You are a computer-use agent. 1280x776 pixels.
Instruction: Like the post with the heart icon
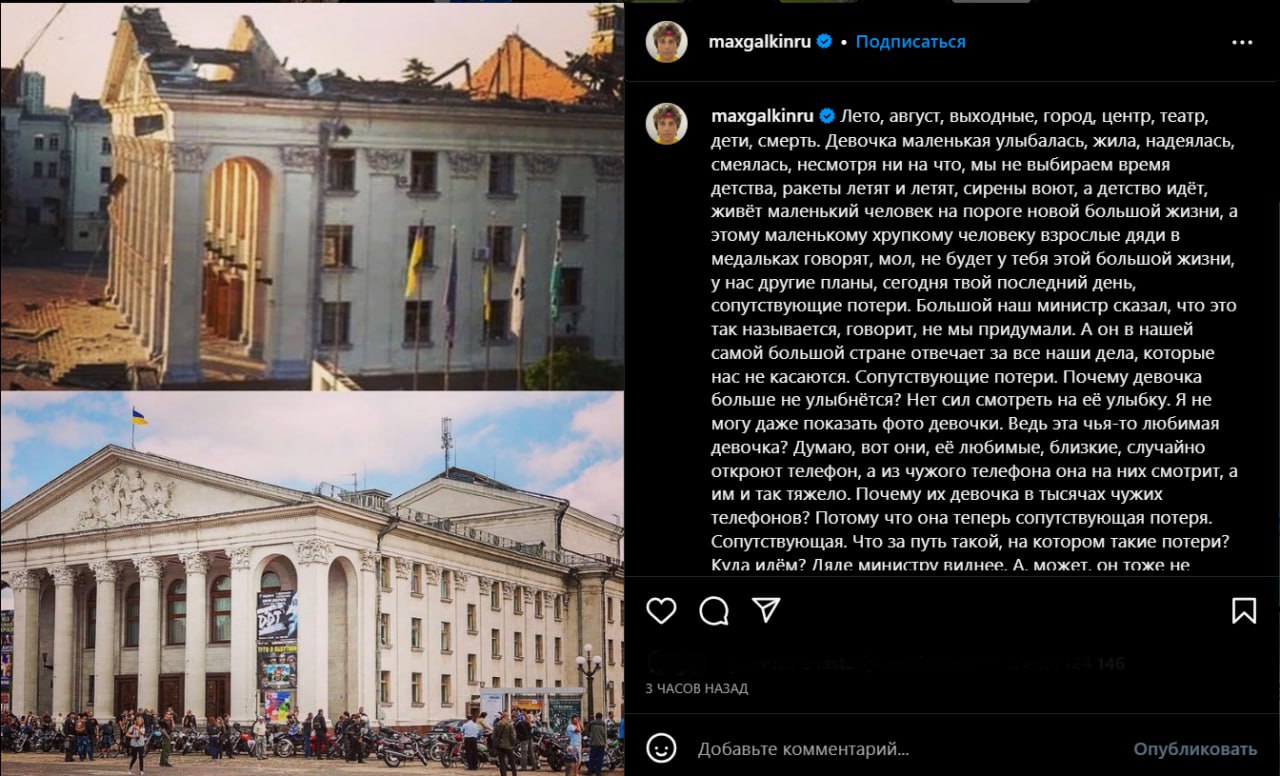pyautogui.click(x=661, y=610)
